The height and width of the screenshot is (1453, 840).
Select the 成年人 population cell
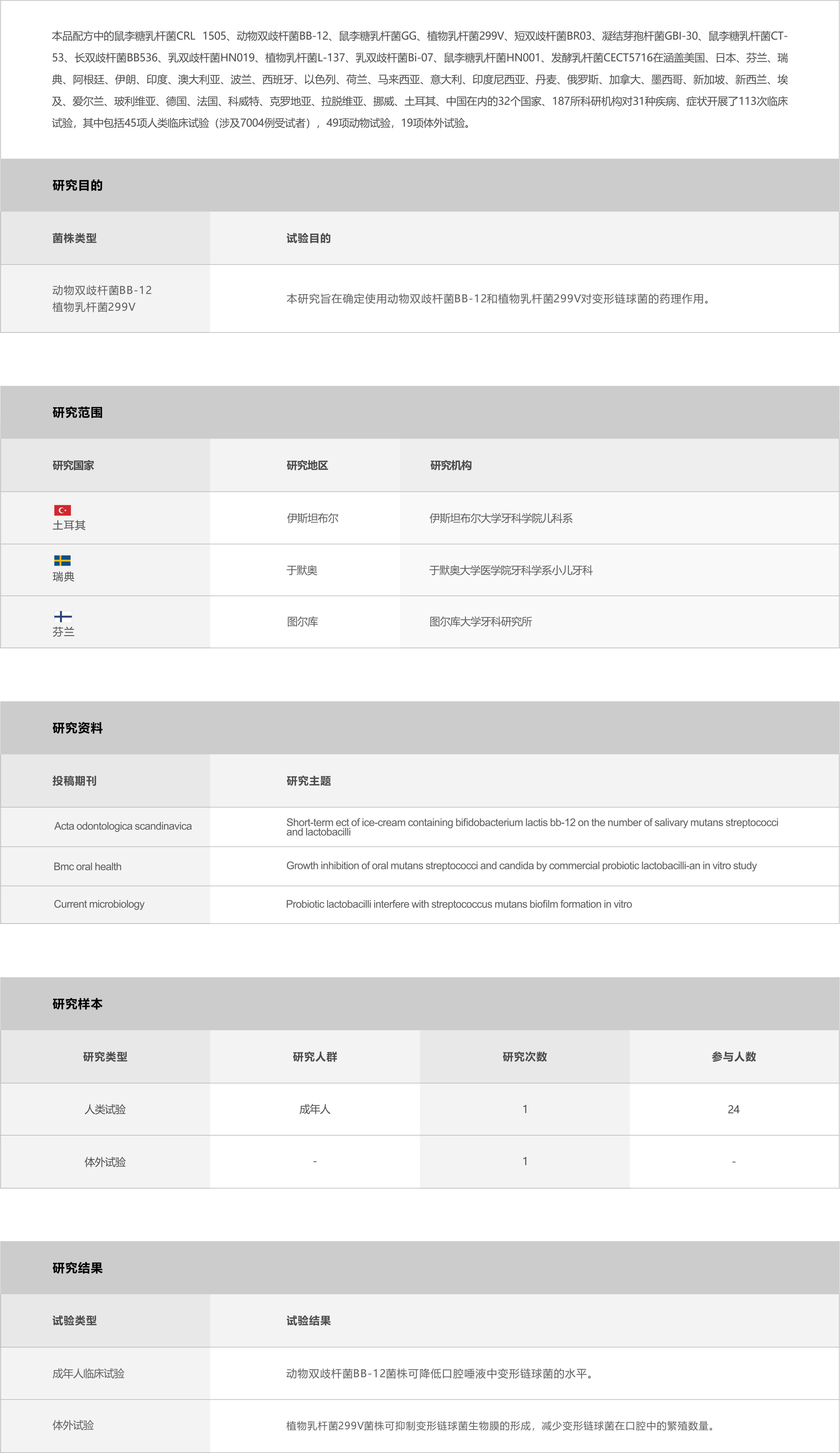click(315, 1109)
